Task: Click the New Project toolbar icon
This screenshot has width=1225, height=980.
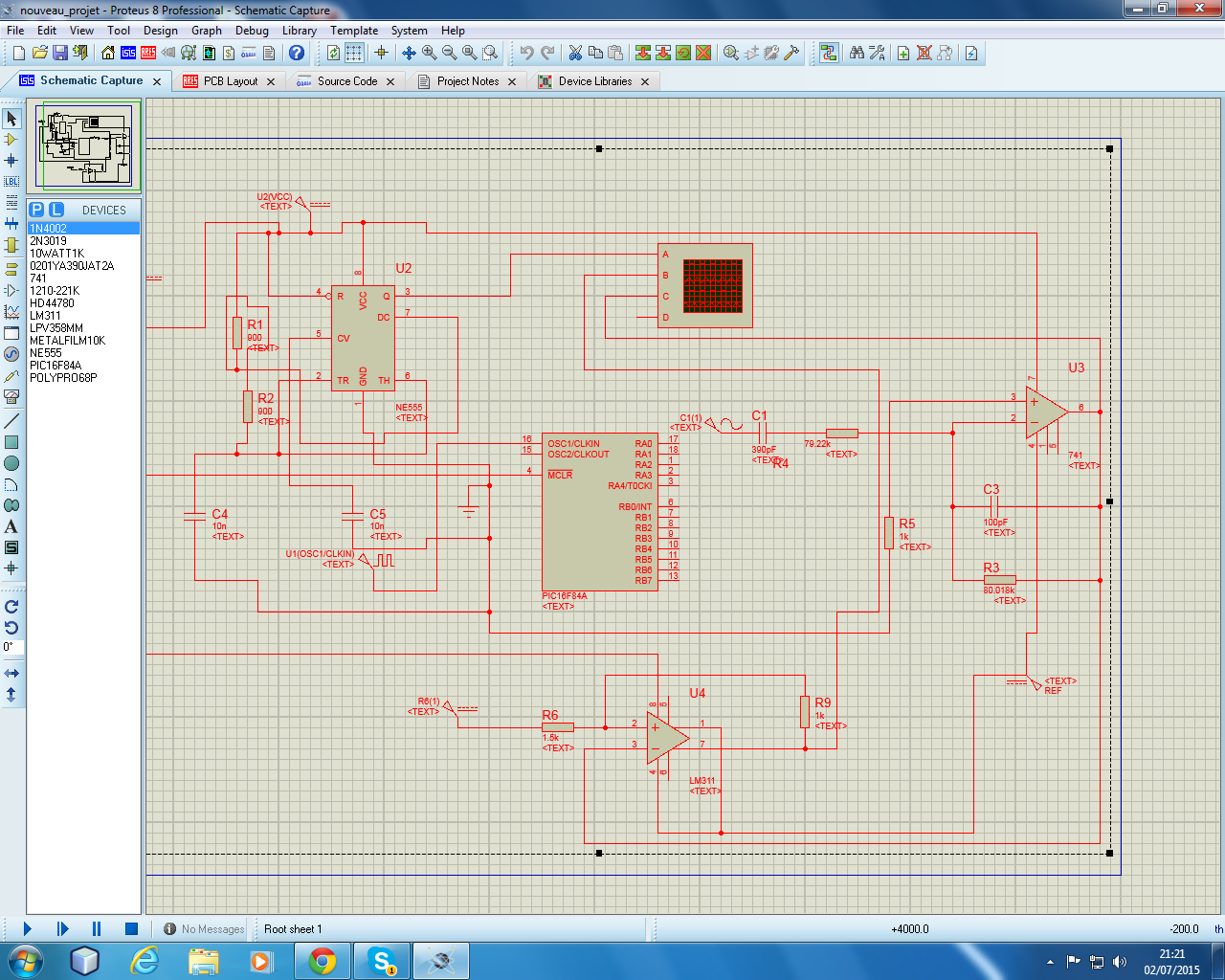Action: [x=18, y=54]
